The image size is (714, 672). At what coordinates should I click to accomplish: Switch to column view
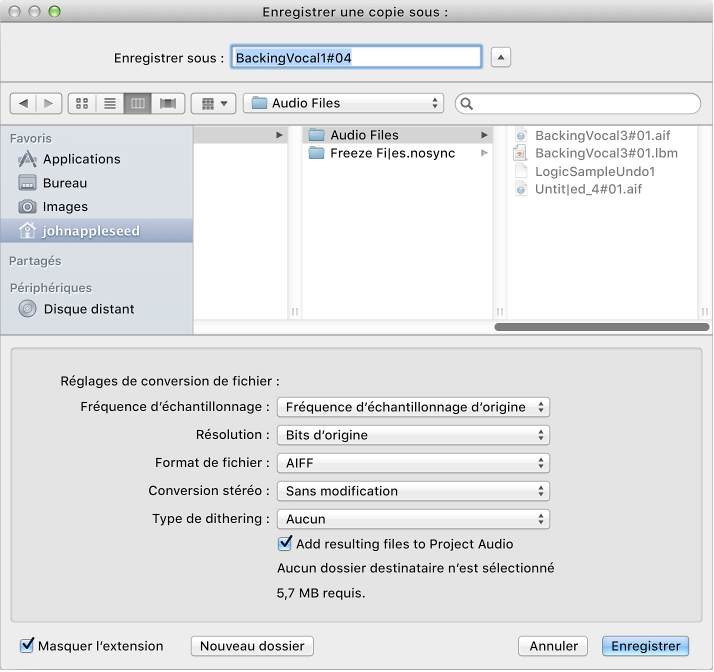coord(138,103)
